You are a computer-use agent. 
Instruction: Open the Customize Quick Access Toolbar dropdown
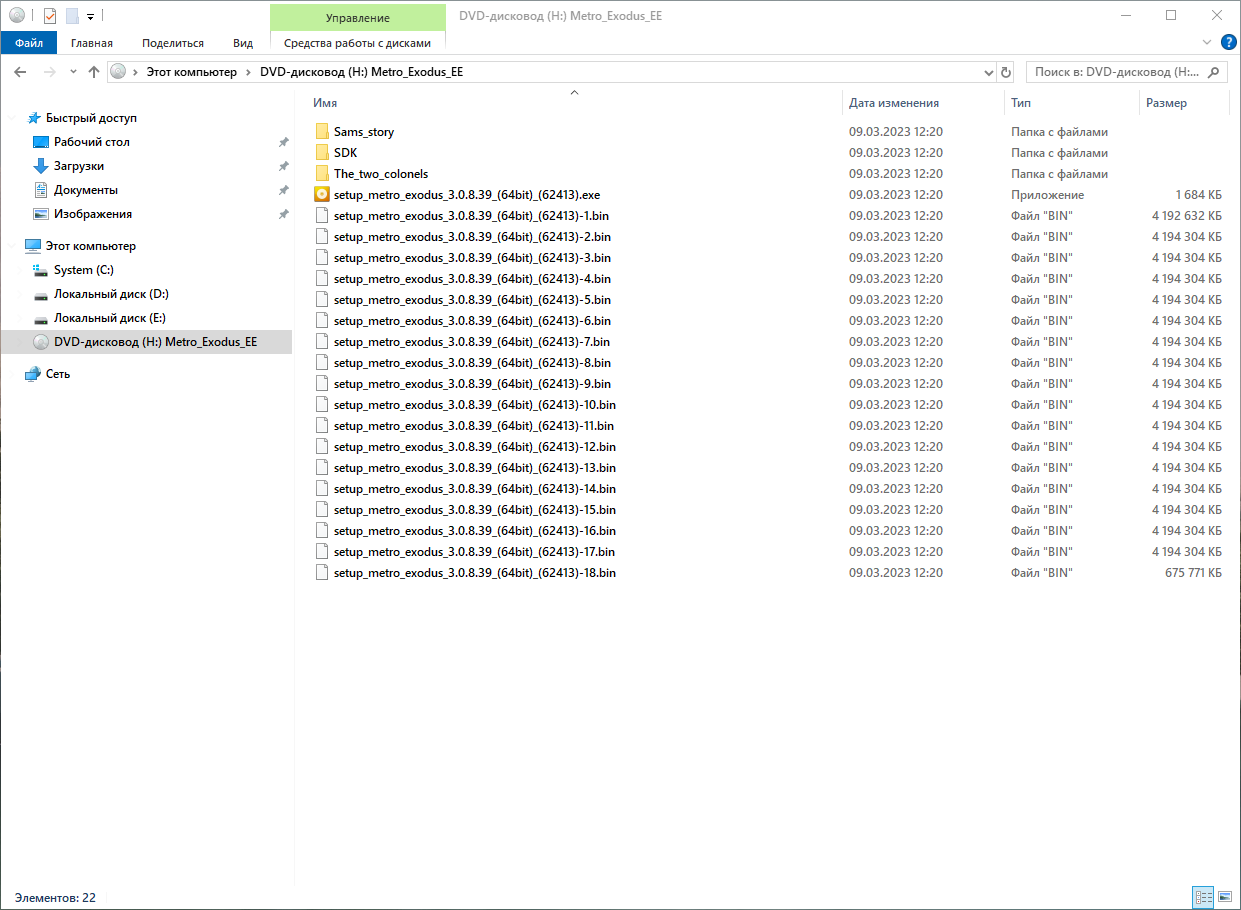[x=90, y=17]
